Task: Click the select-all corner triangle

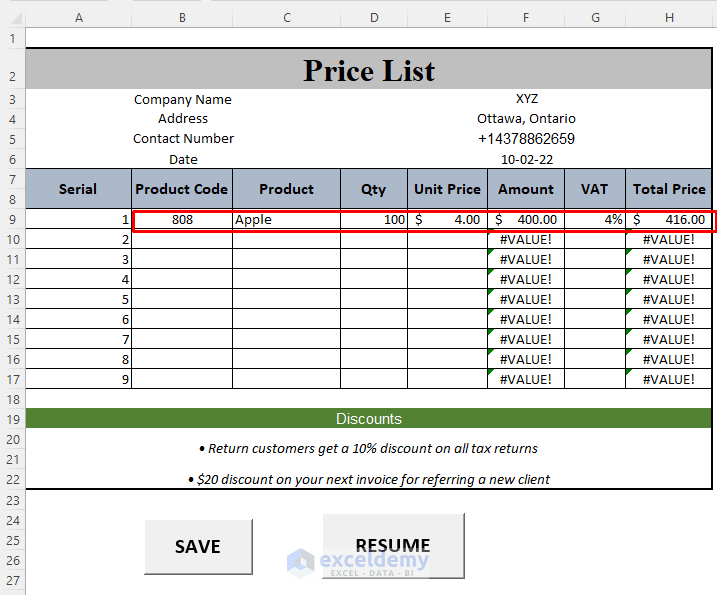Action: coord(16,18)
